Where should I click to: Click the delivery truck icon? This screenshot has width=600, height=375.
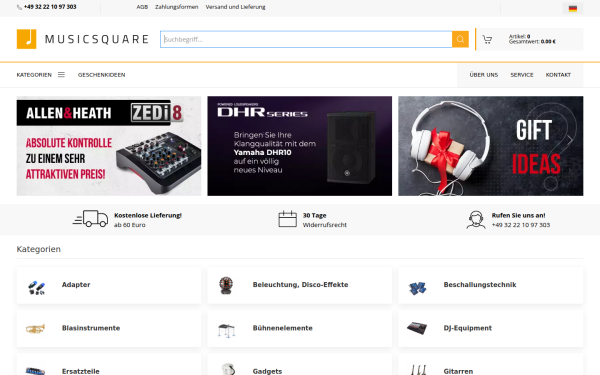tap(91, 219)
